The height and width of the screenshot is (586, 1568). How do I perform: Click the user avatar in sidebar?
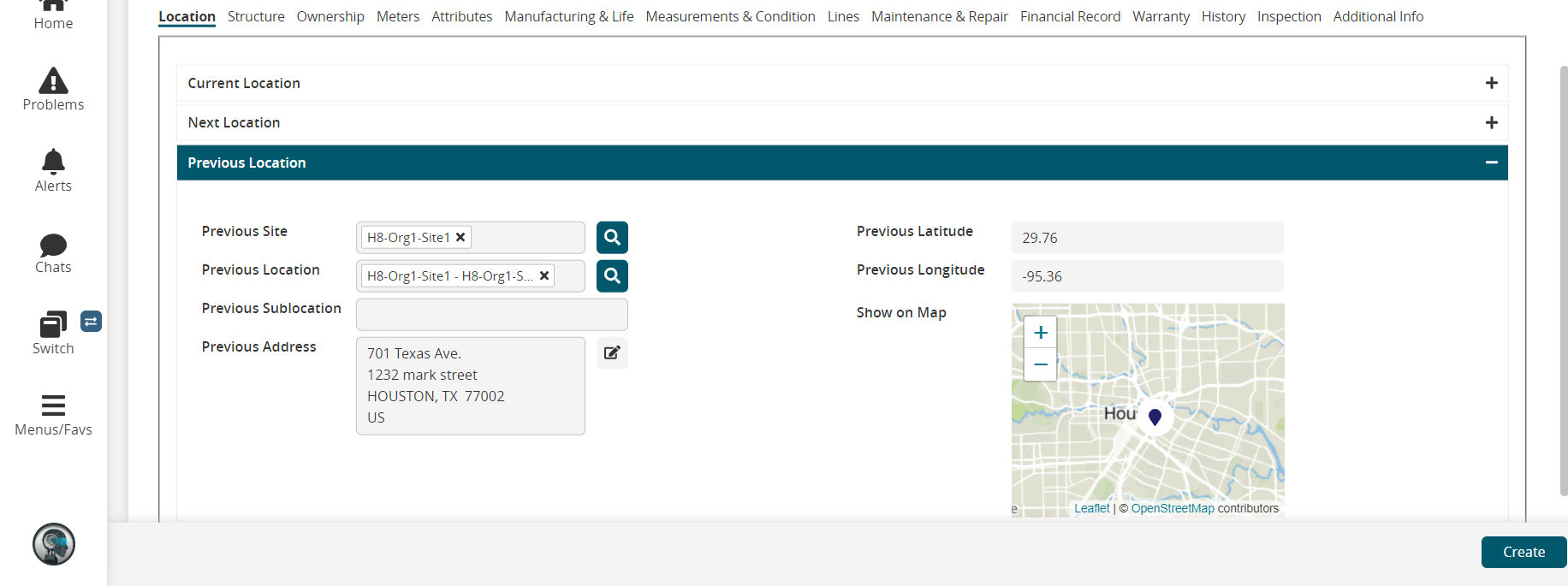click(x=54, y=544)
